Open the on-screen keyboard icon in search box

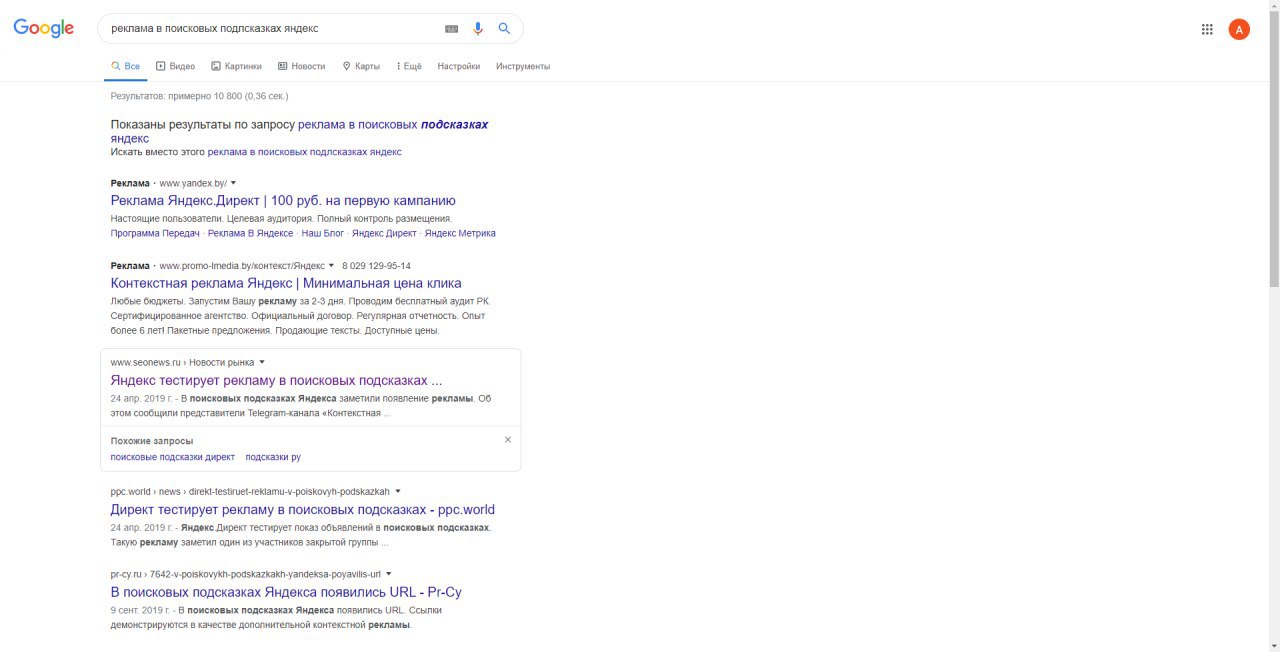[x=451, y=29]
